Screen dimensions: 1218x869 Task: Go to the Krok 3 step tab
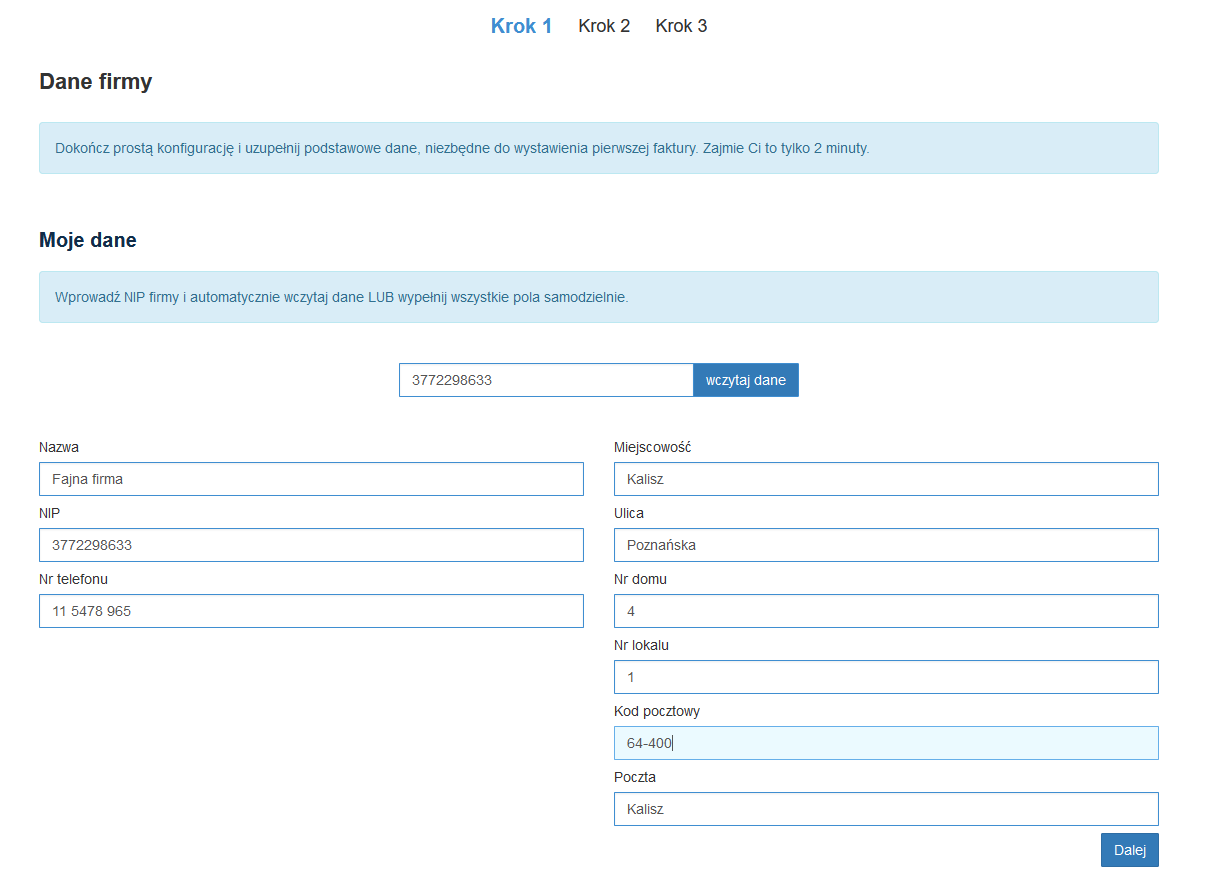(681, 26)
